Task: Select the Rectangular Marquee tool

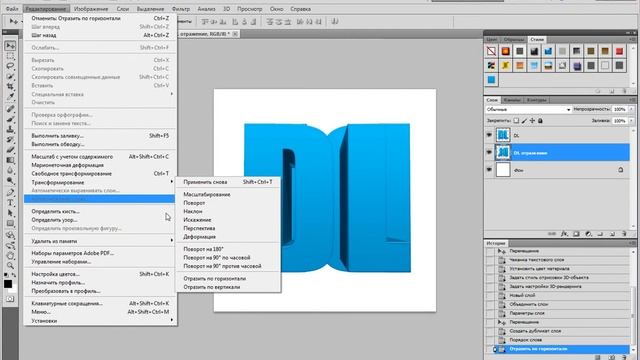Action: (10, 56)
